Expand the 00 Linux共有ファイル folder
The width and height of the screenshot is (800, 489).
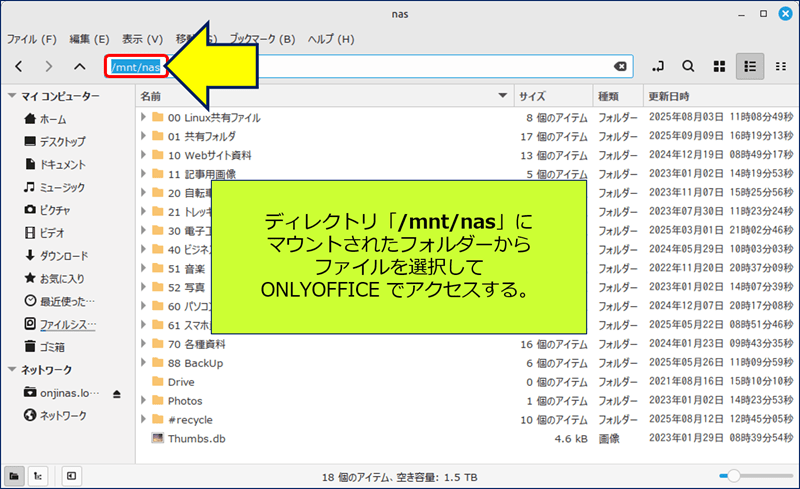pos(144,117)
